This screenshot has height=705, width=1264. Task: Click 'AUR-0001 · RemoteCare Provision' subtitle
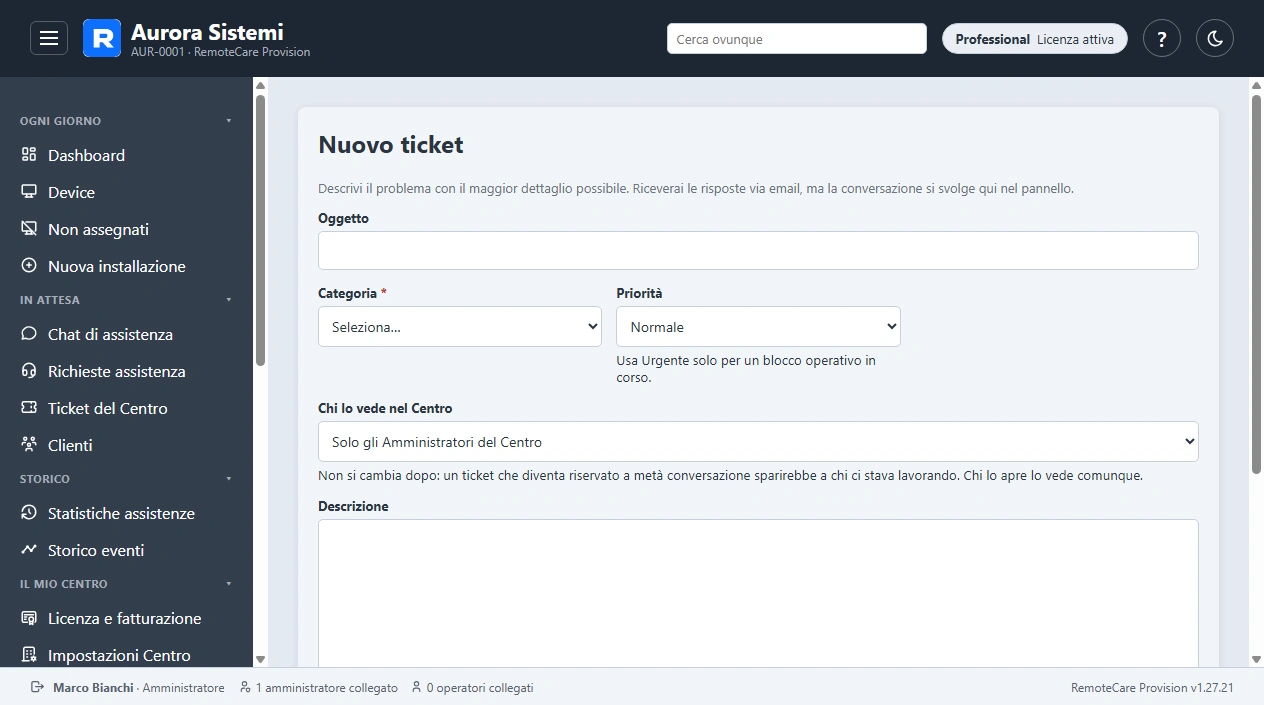click(x=221, y=52)
